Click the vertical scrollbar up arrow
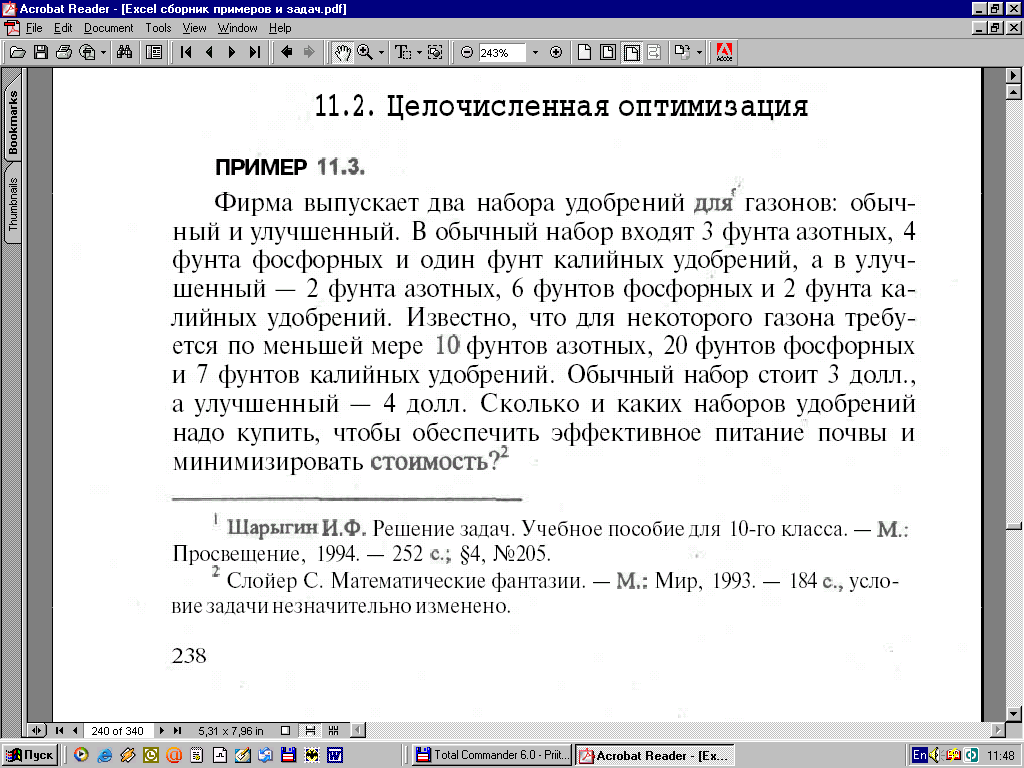This screenshot has height=768, width=1024. click(x=1014, y=93)
